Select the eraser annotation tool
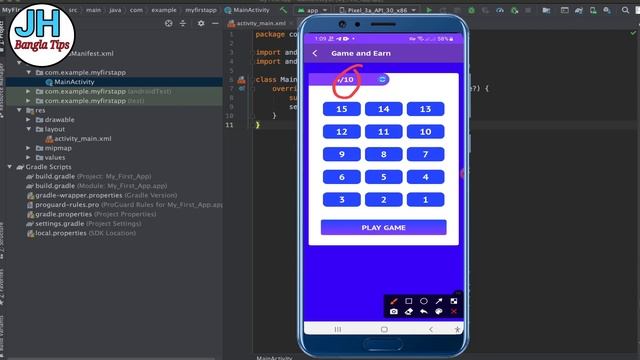 click(x=409, y=311)
